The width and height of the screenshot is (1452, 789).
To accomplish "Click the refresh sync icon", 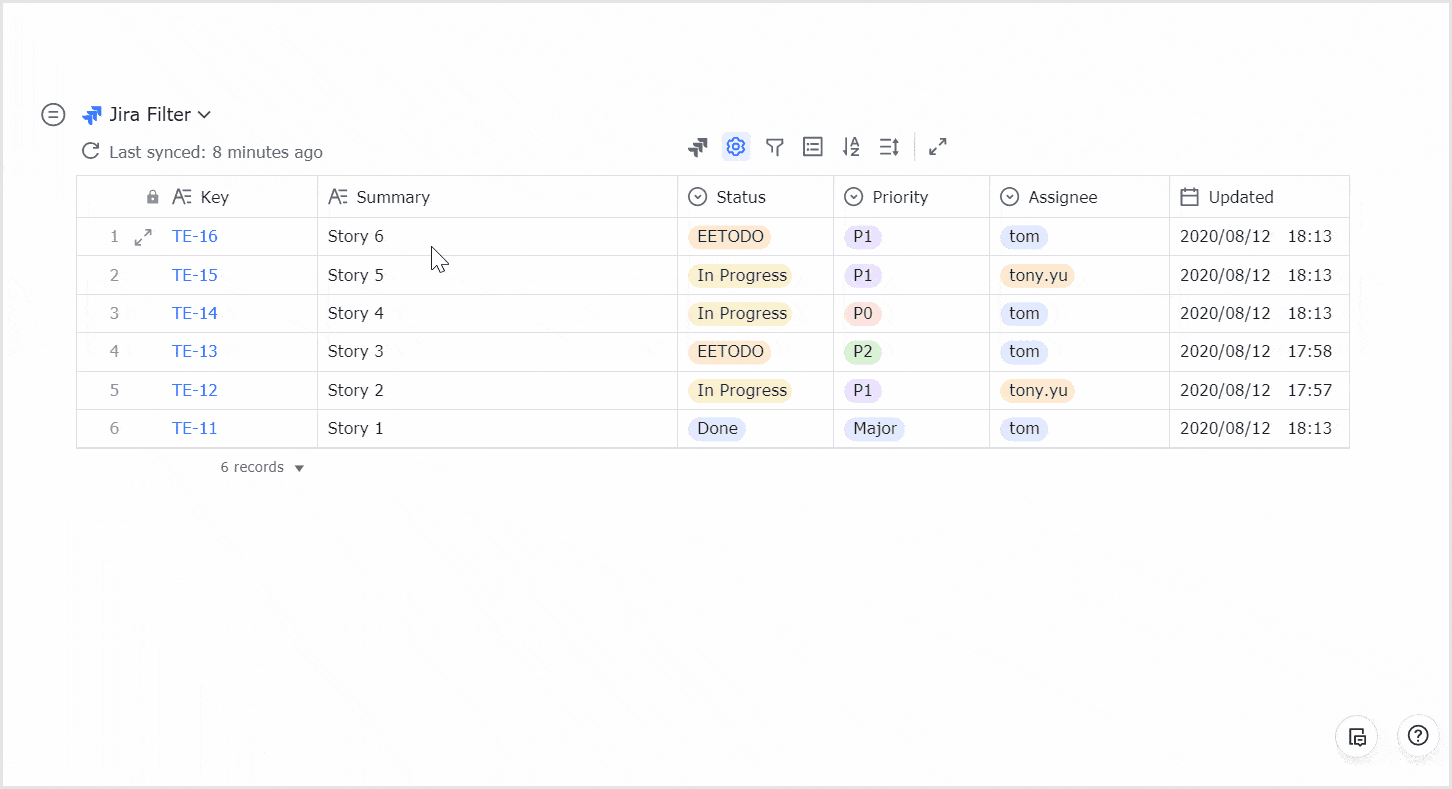I will [91, 152].
